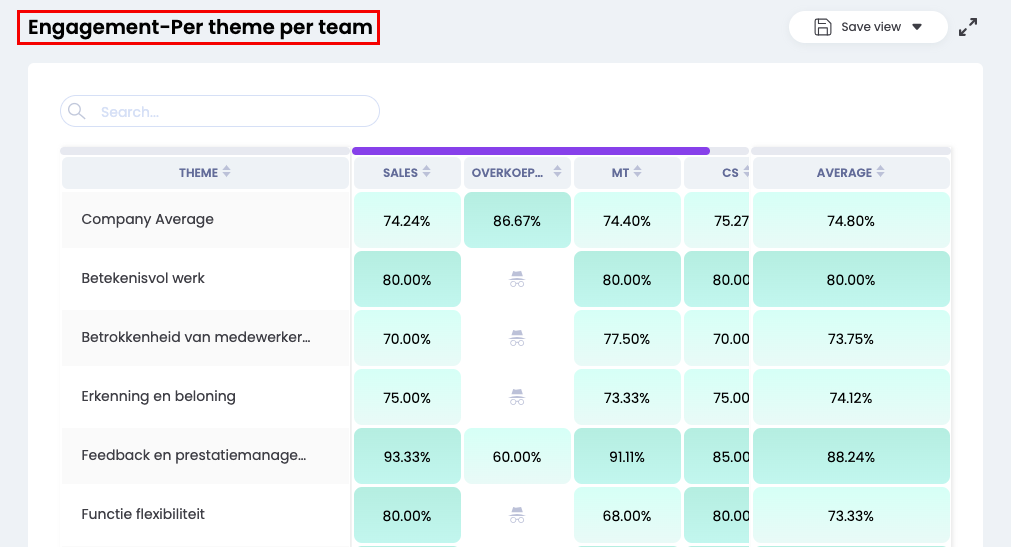Sort table by MT column header
Screen dimensions: 1011x547
point(627,173)
